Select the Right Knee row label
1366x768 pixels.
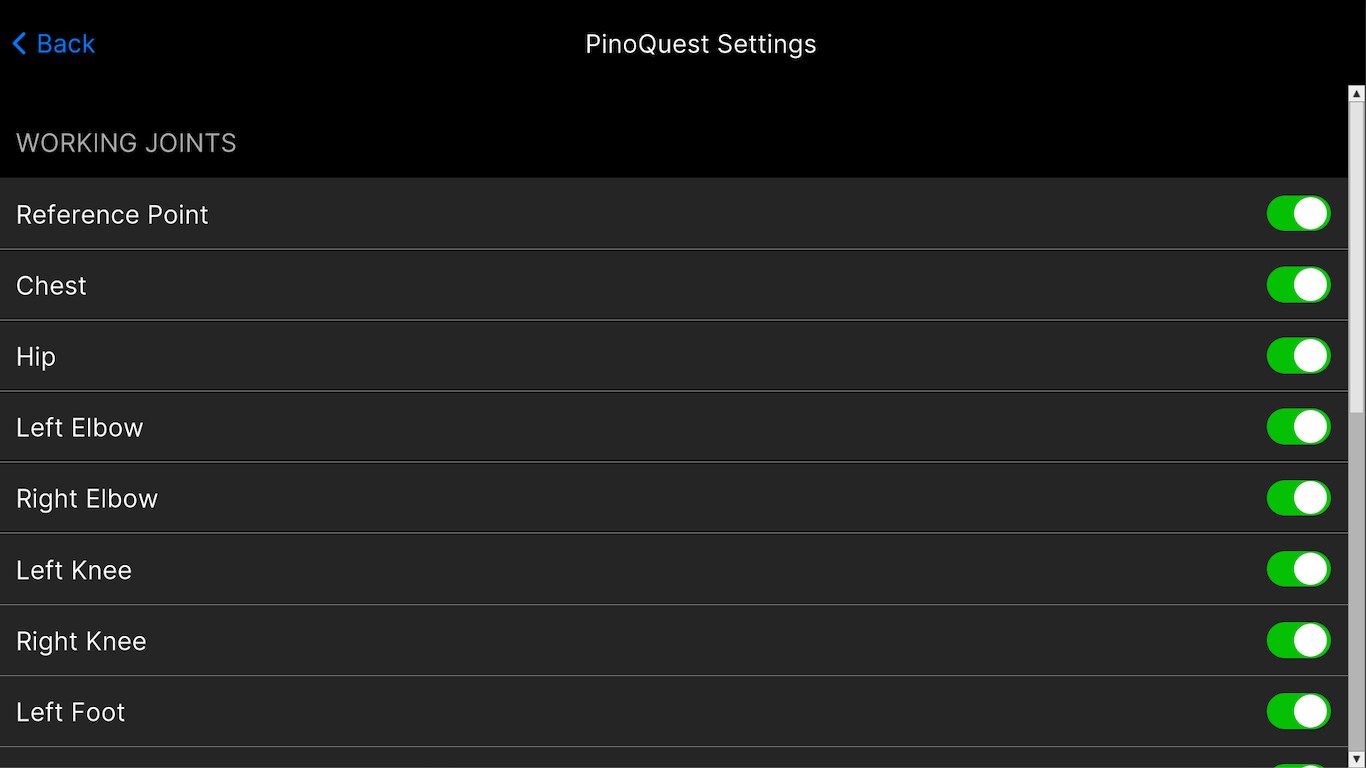click(x=81, y=641)
